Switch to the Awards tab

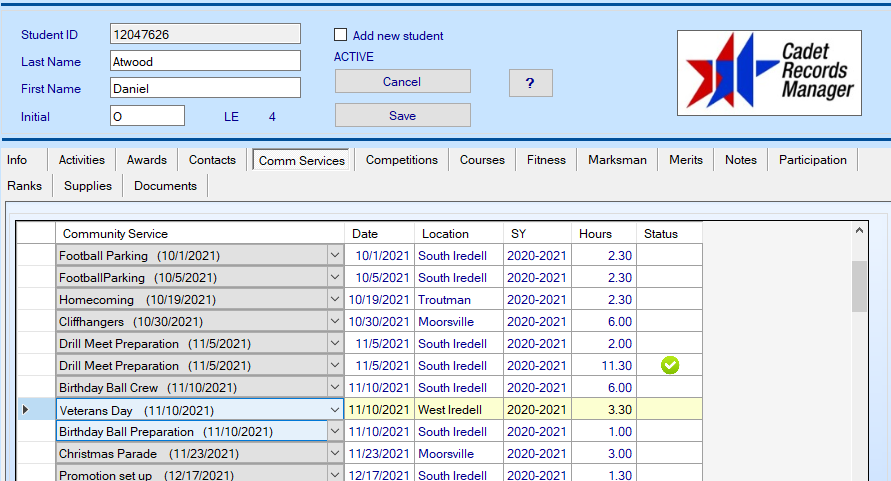point(147,160)
